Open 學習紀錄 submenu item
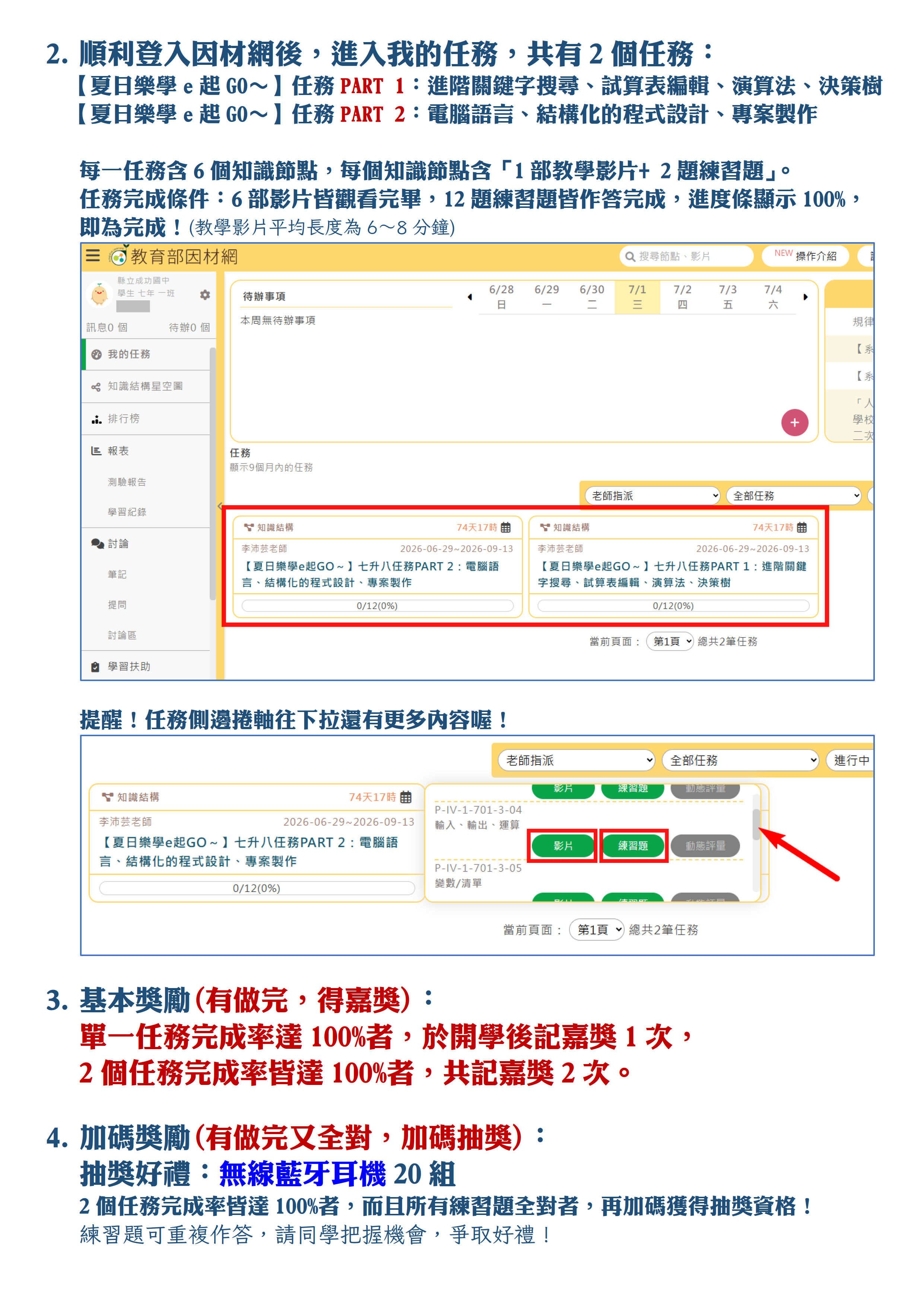The width and height of the screenshot is (924, 1307). coord(127,512)
